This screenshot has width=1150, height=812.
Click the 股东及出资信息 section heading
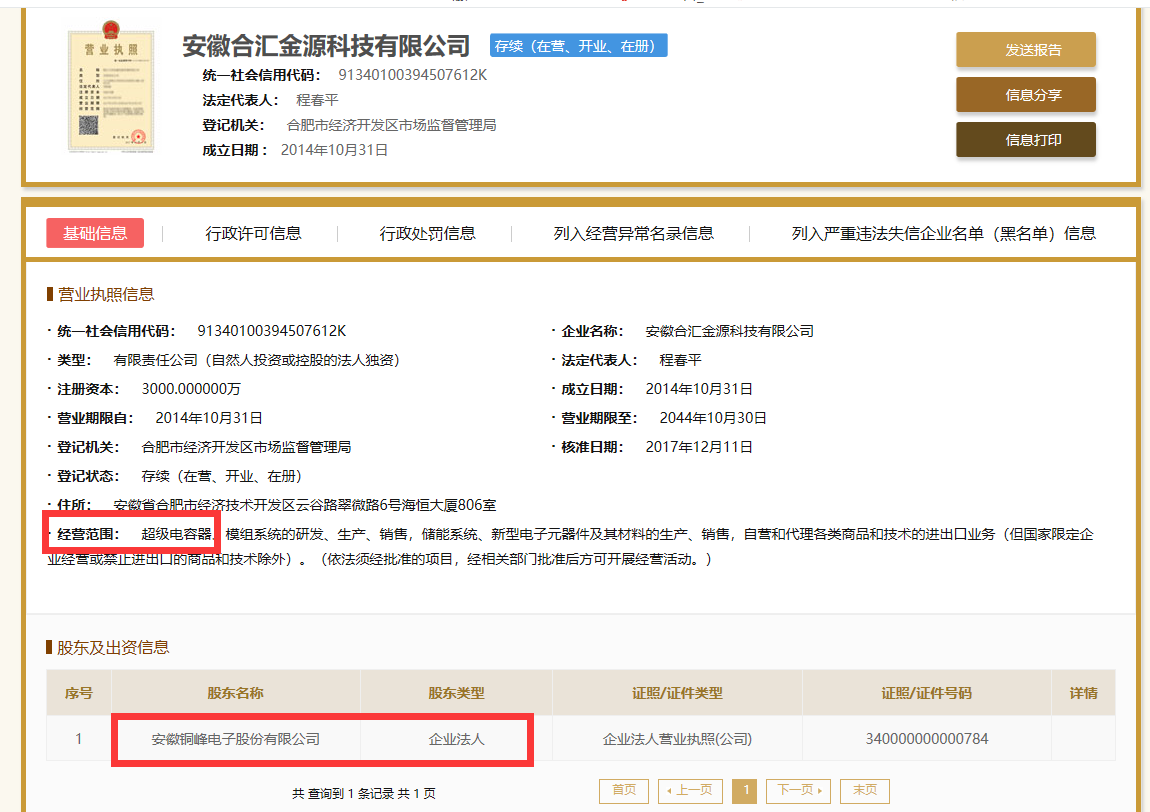tap(113, 648)
